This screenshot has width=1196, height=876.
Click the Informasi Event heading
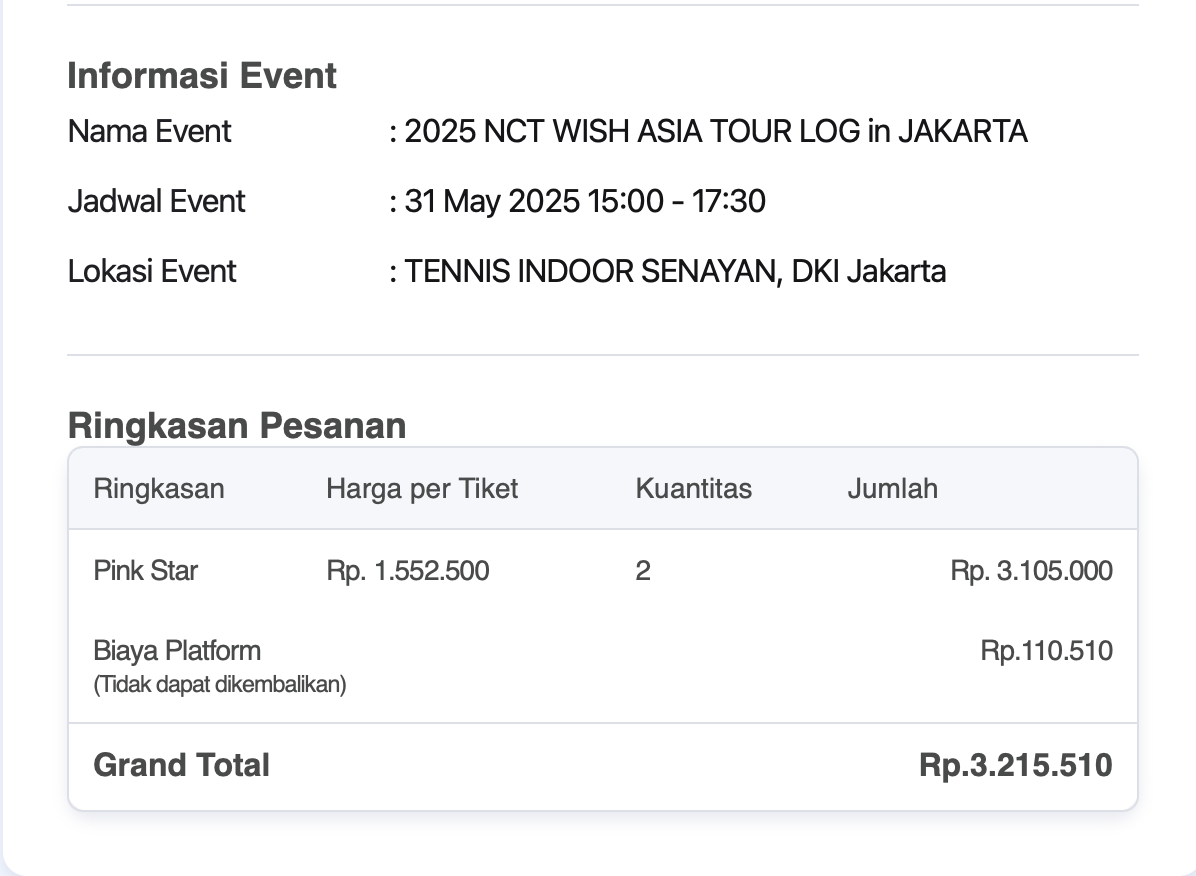tap(202, 76)
